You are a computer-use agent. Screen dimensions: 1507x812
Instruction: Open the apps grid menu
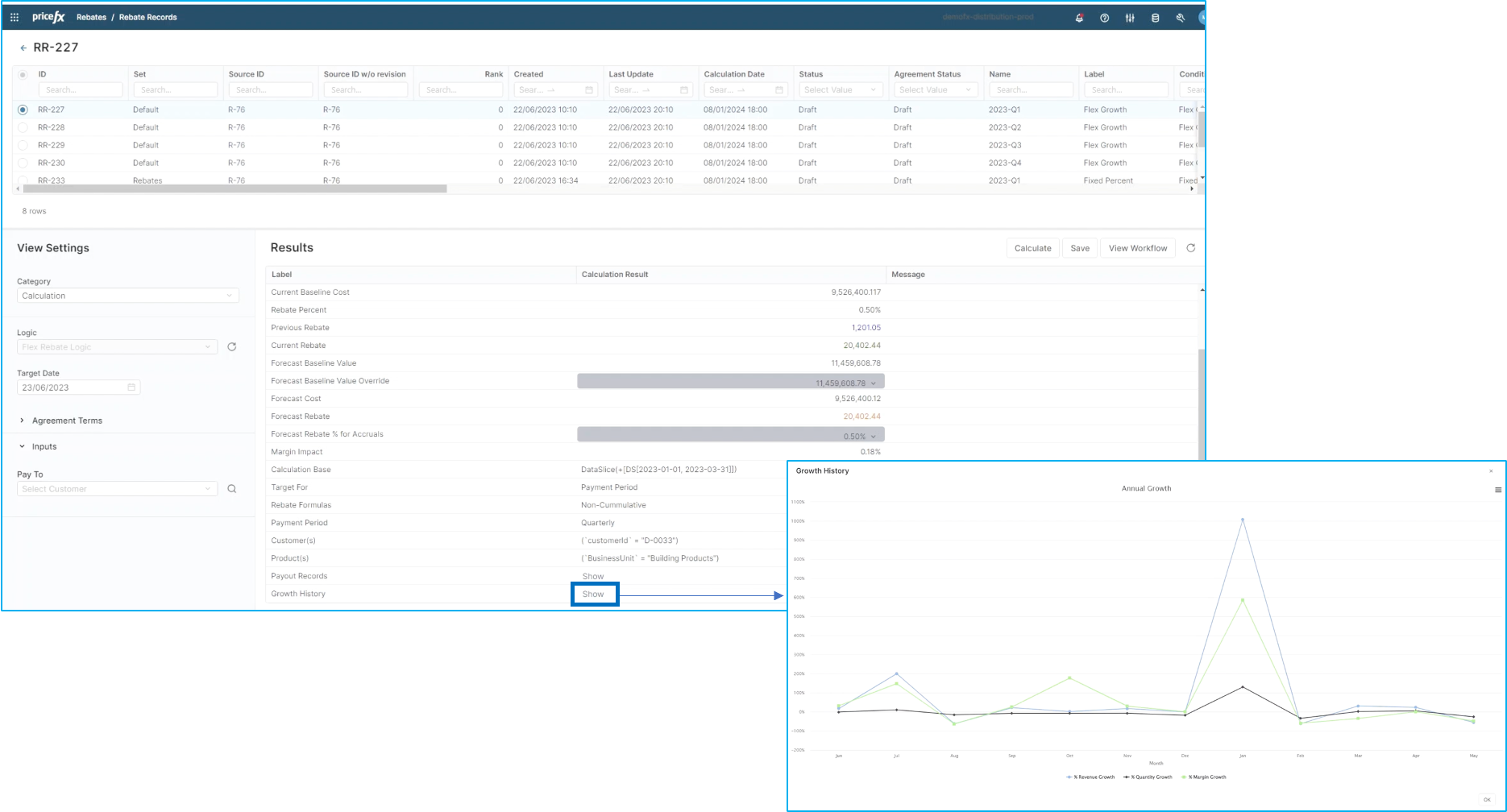(x=15, y=17)
